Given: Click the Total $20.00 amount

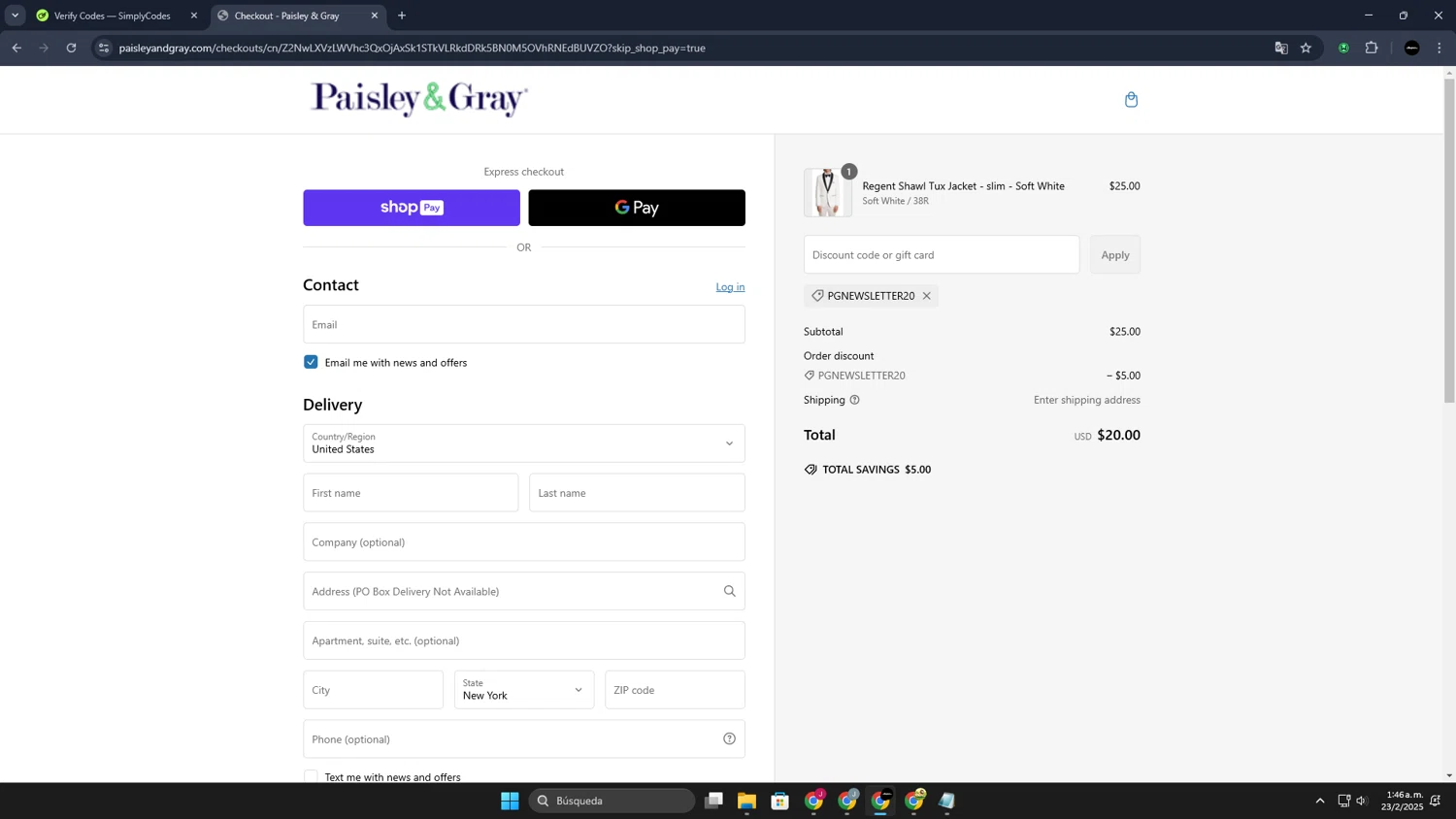Looking at the screenshot, I should click(x=1118, y=435).
